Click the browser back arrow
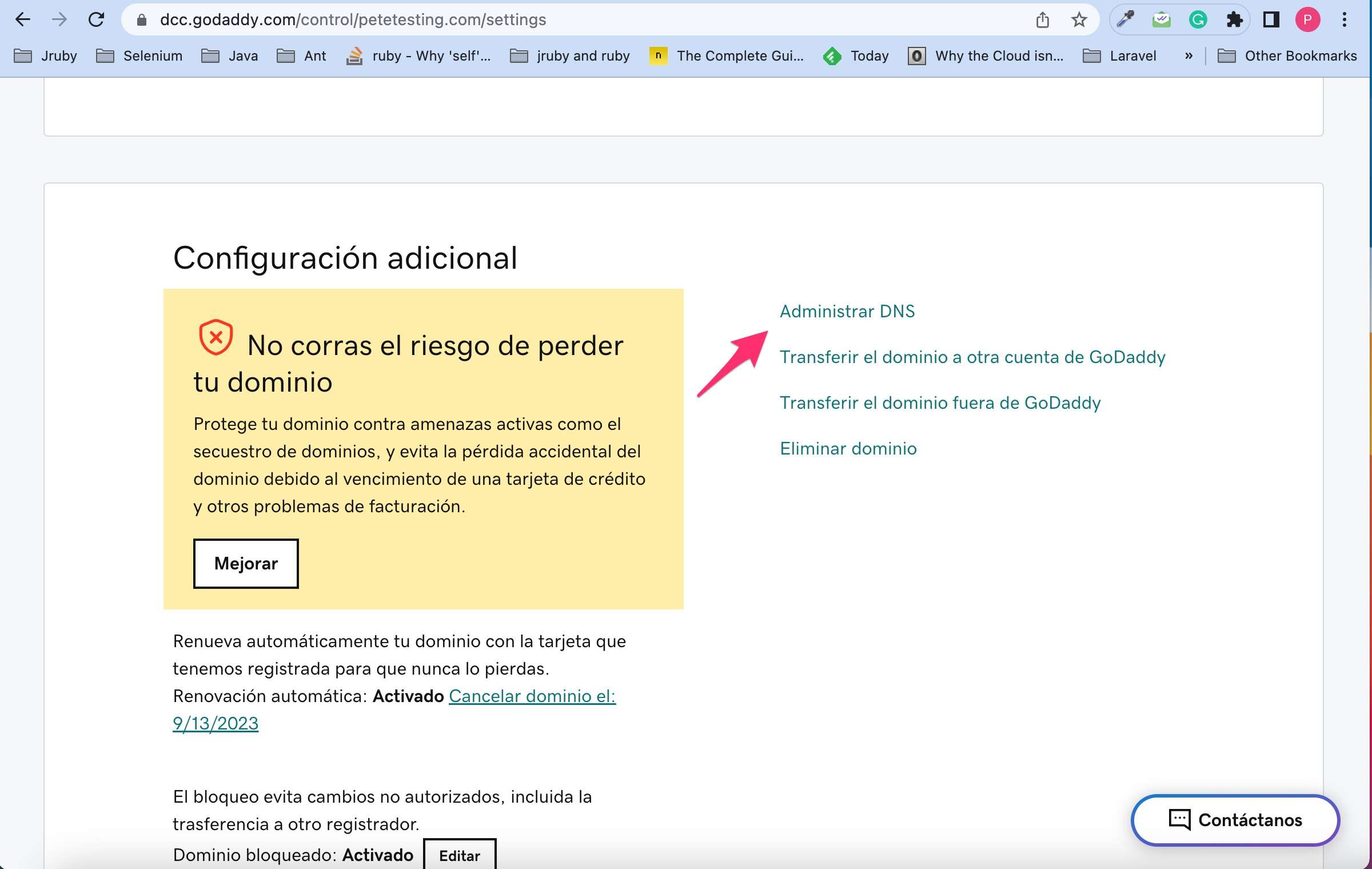This screenshot has width=1372, height=869. click(23, 20)
